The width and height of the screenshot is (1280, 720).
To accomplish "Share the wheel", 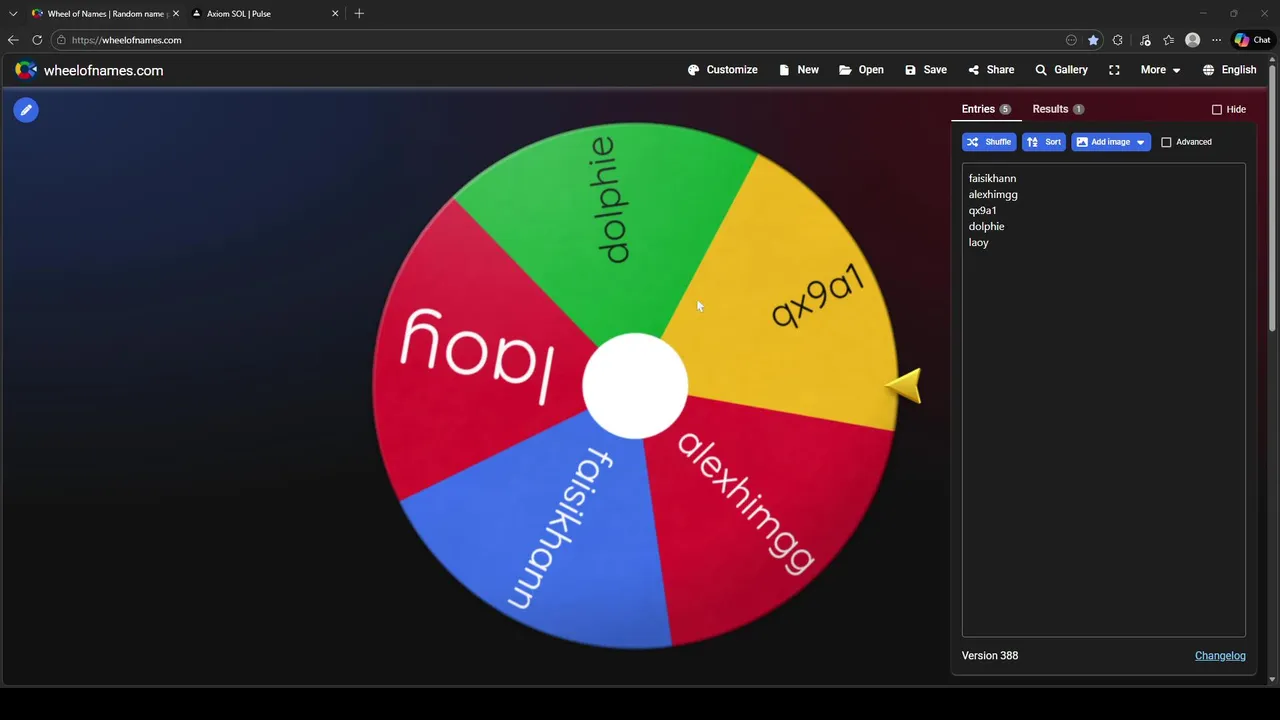I will coord(991,70).
